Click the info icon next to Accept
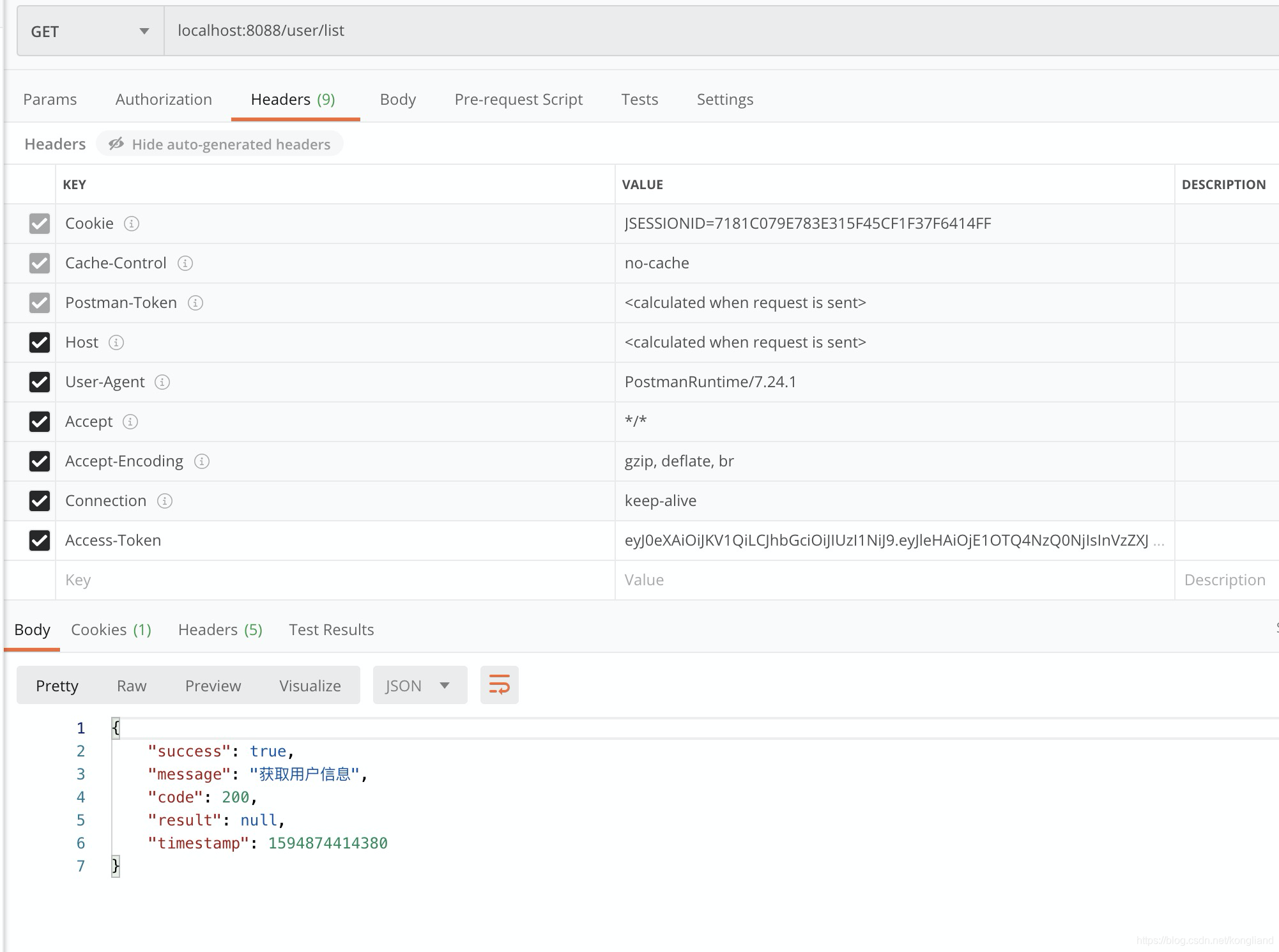 130,422
